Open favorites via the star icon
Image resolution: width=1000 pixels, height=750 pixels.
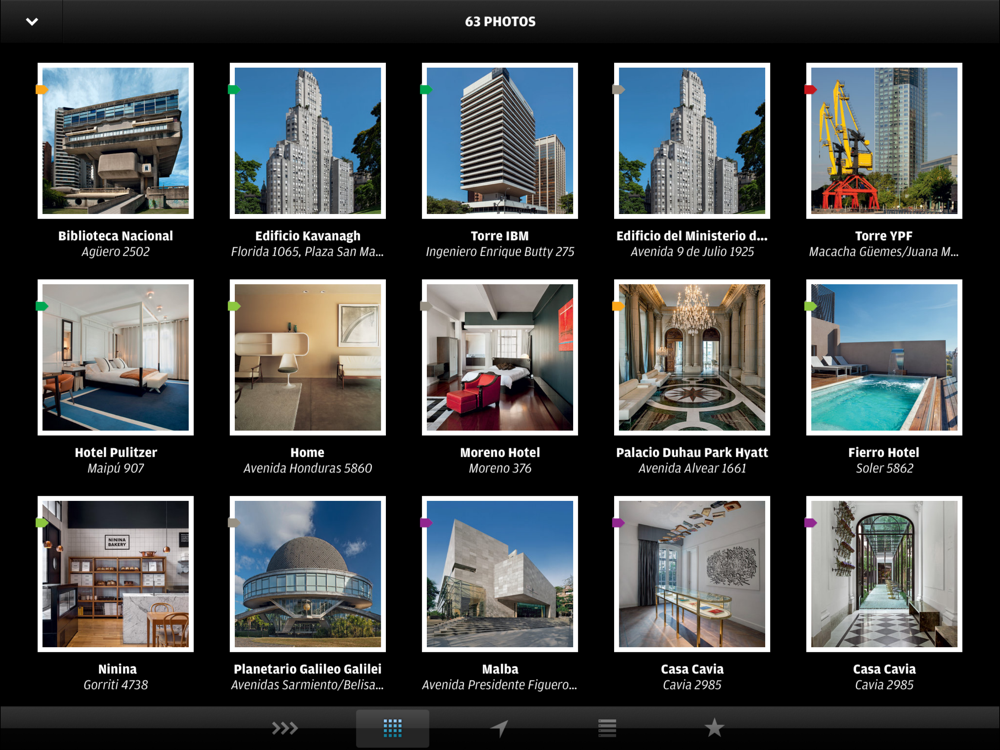[x=714, y=727]
